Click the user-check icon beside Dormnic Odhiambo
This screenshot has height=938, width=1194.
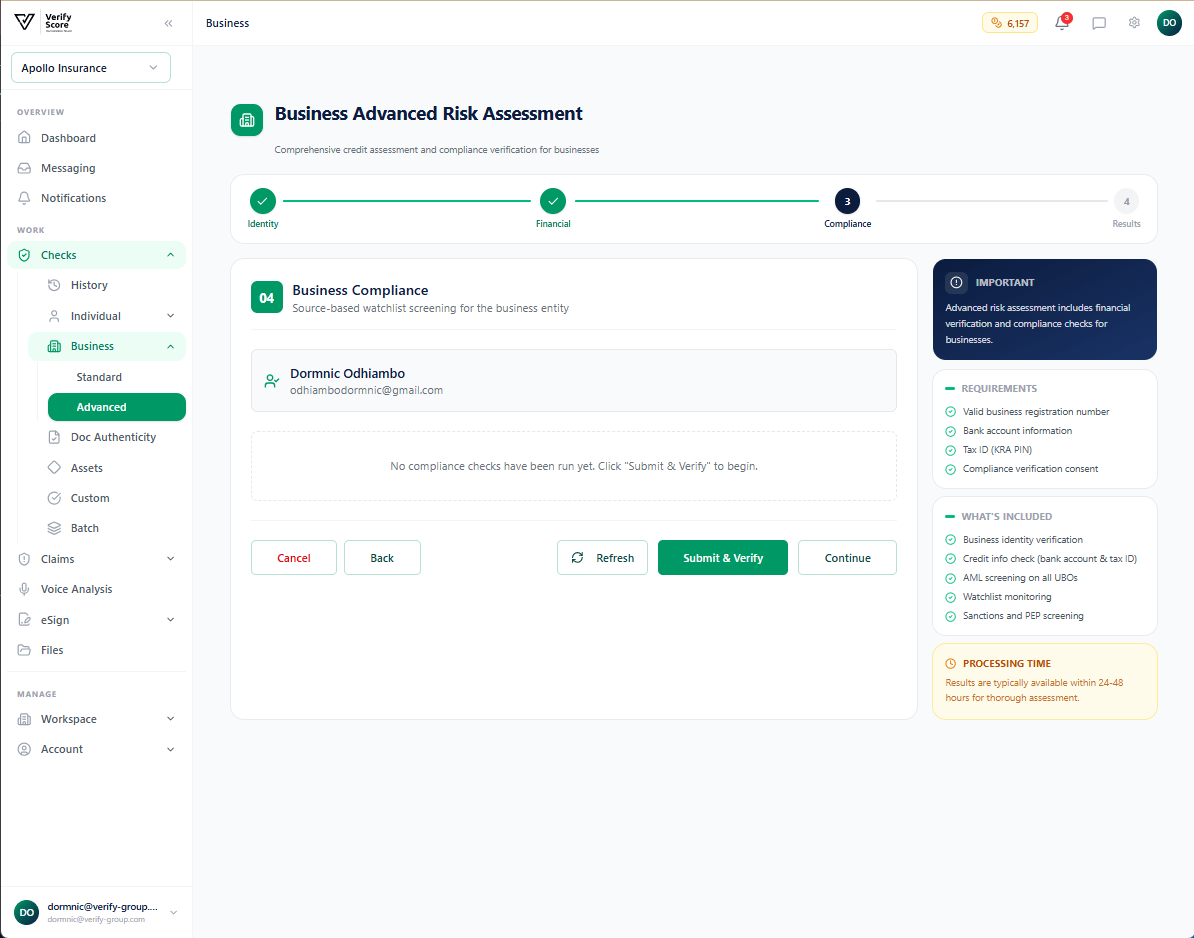(x=271, y=381)
